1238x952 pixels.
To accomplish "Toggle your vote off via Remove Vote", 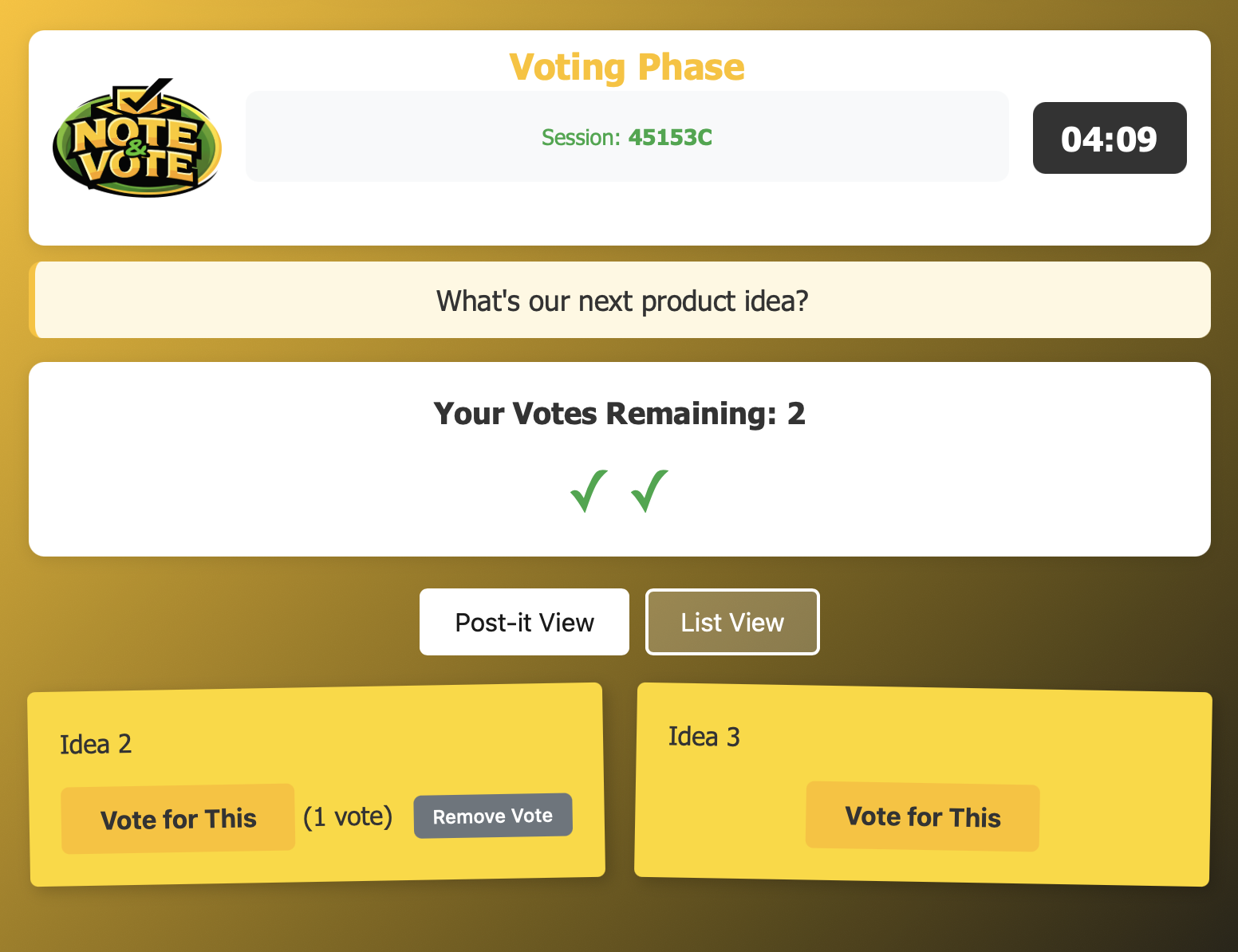I will pyautogui.click(x=492, y=815).
